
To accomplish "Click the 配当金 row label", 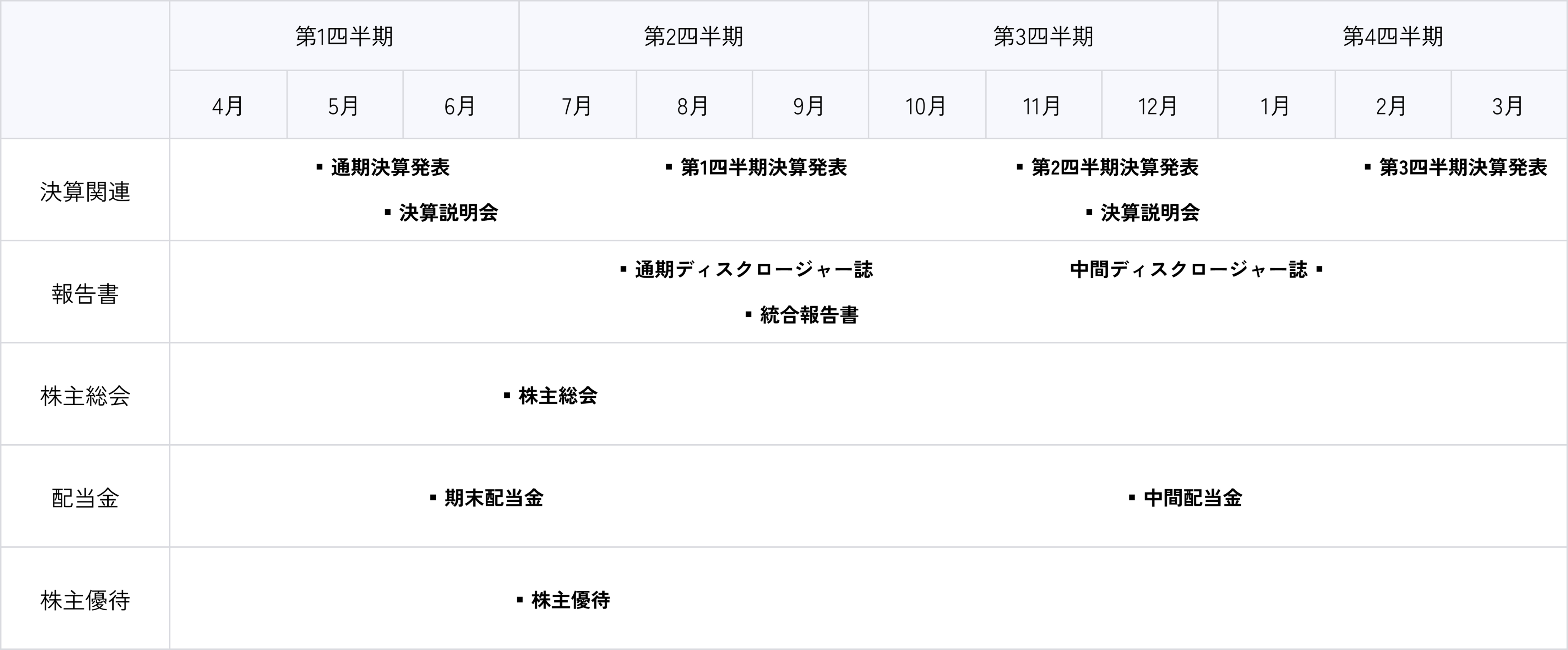I will (x=85, y=498).
